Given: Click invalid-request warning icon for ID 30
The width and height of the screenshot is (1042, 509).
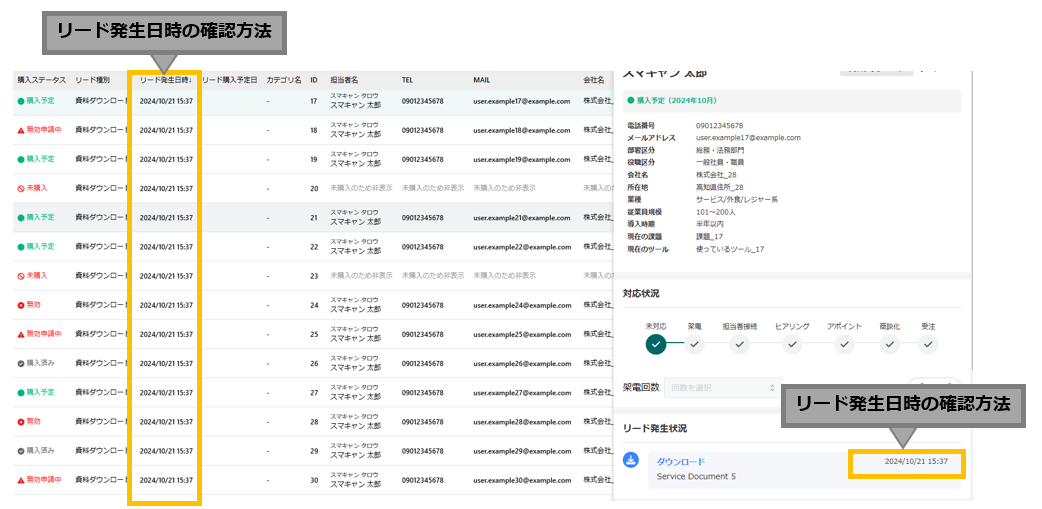Looking at the screenshot, I should click(x=21, y=480).
